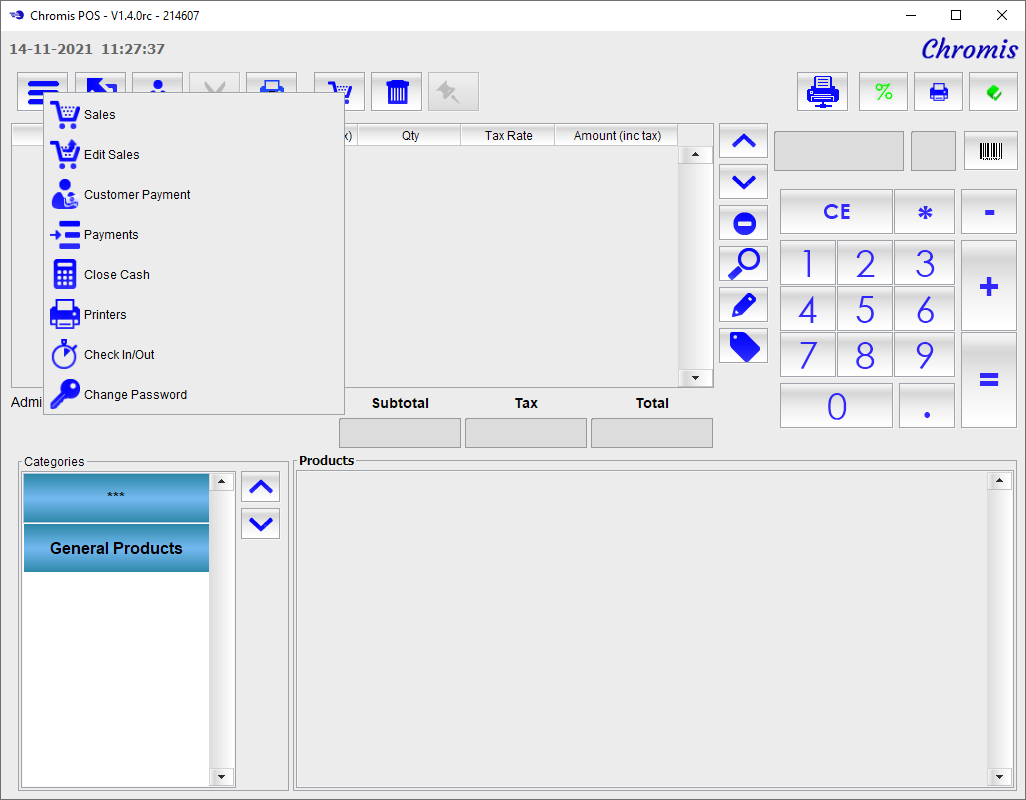
Task: Click the keypad decimal point key
Action: (927, 406)
